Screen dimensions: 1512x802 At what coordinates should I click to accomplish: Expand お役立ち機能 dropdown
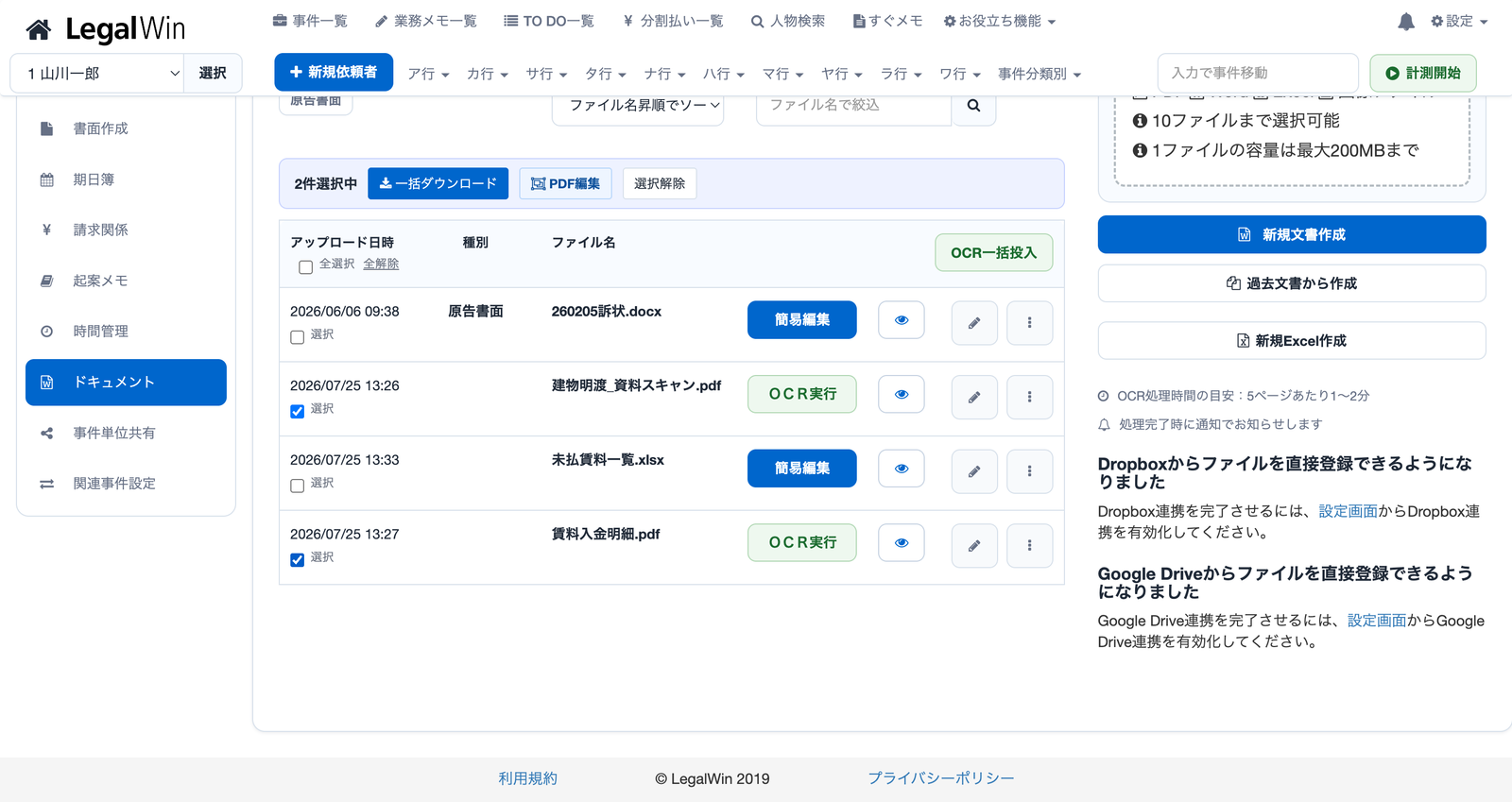[x=1000, y=21]
